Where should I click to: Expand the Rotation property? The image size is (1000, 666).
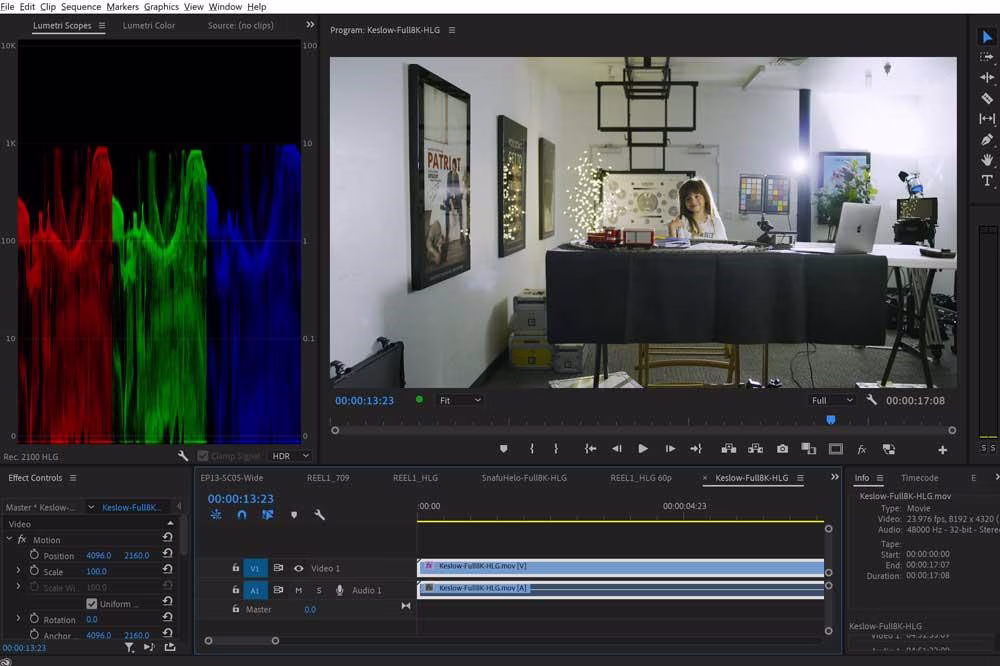tap(18, 620)
